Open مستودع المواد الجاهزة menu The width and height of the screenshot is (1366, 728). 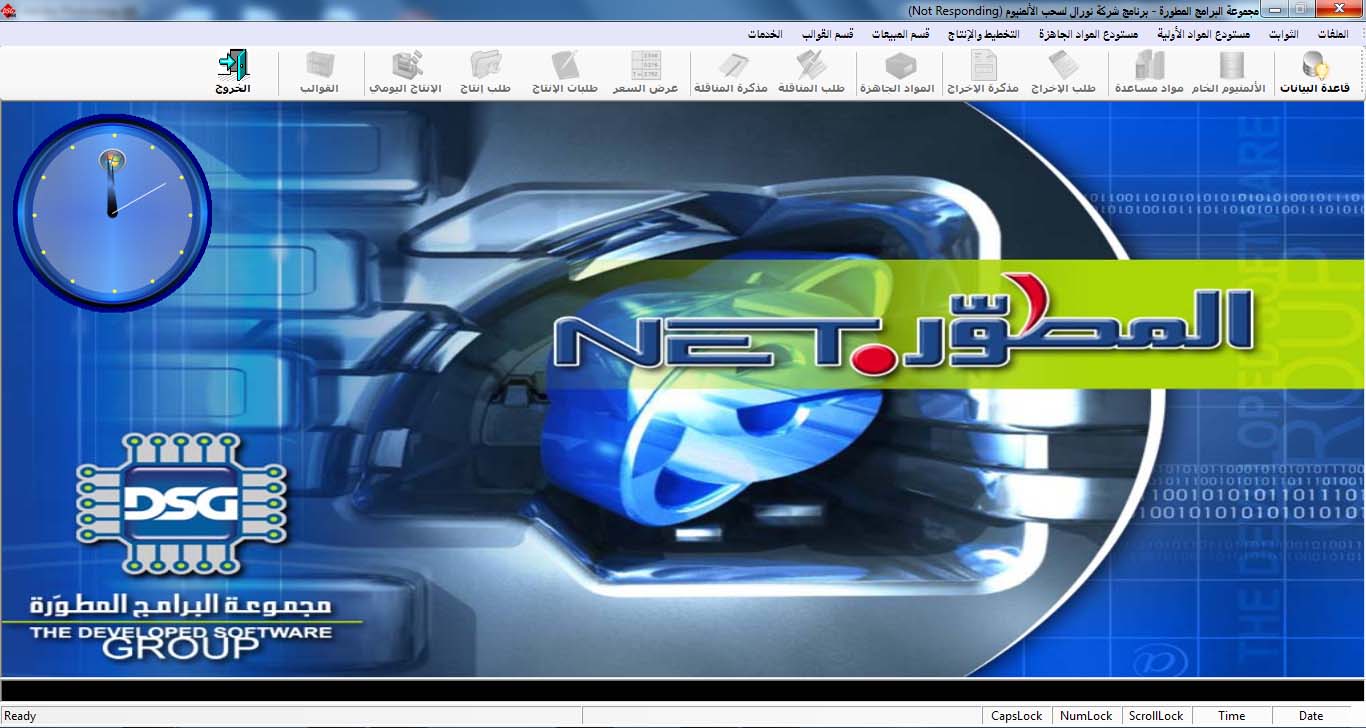pyautogui.click(x=1088, y=34)
